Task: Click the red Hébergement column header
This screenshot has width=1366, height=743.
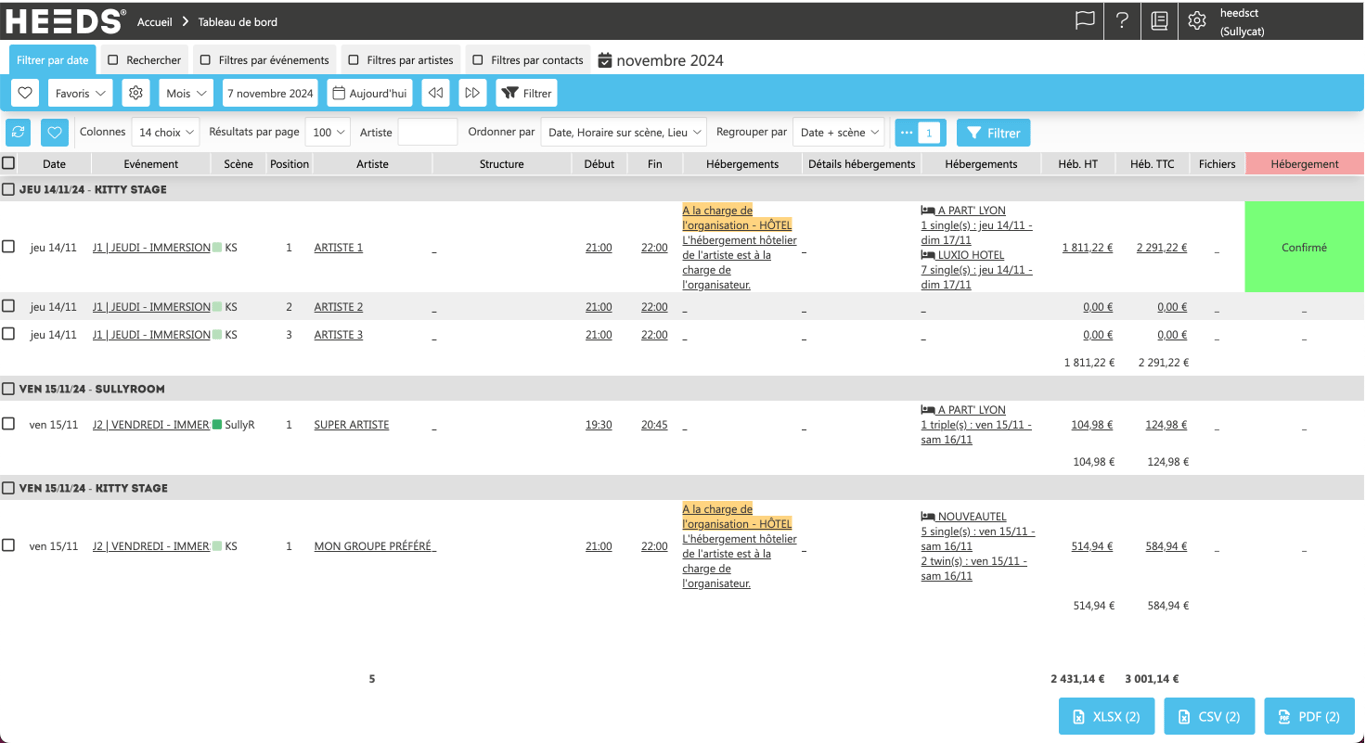Action: click(1304, 164)
